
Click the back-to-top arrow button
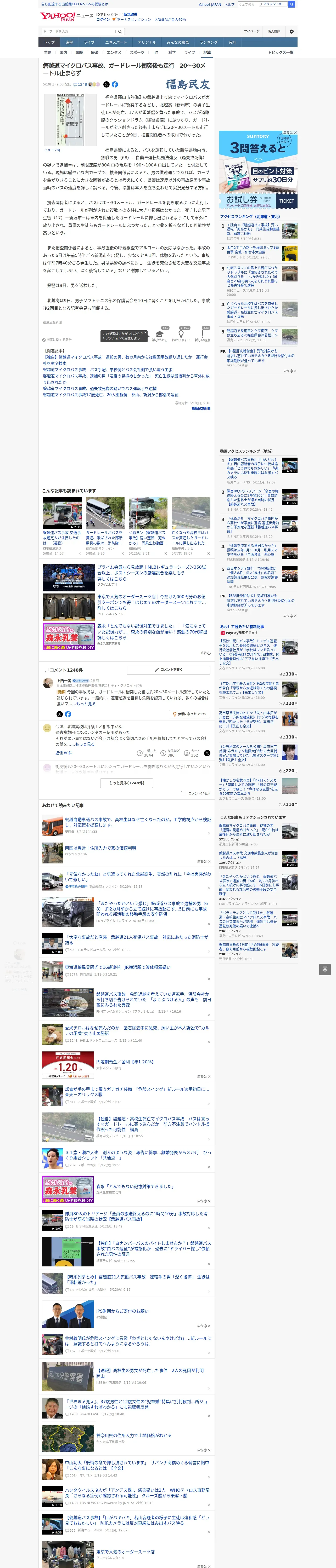point(325,969)
